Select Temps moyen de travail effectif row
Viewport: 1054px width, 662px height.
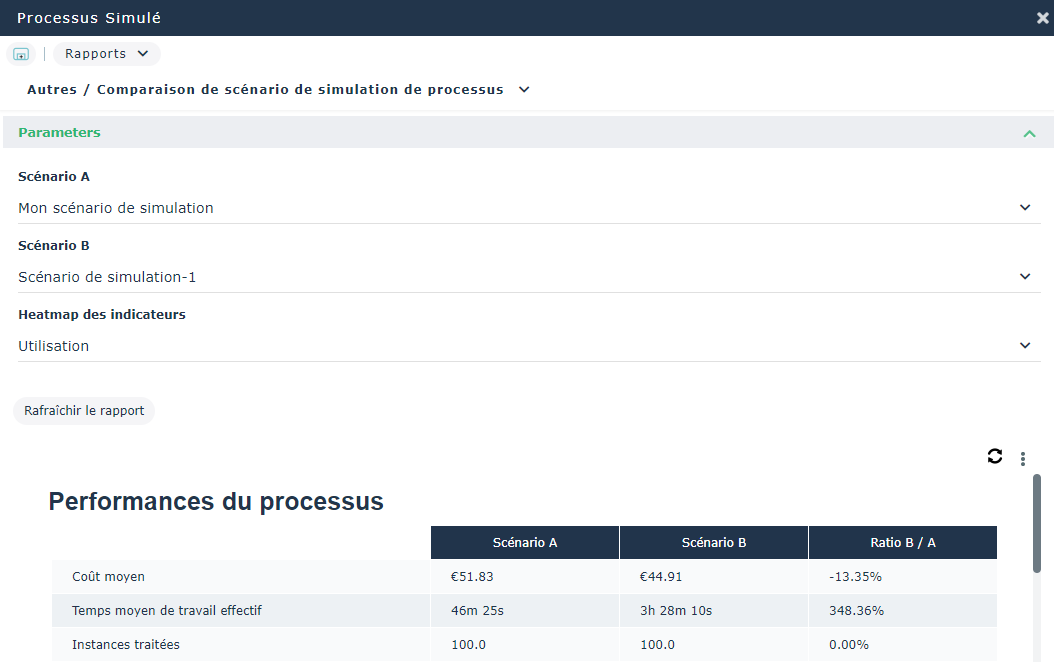coord(167,611)
